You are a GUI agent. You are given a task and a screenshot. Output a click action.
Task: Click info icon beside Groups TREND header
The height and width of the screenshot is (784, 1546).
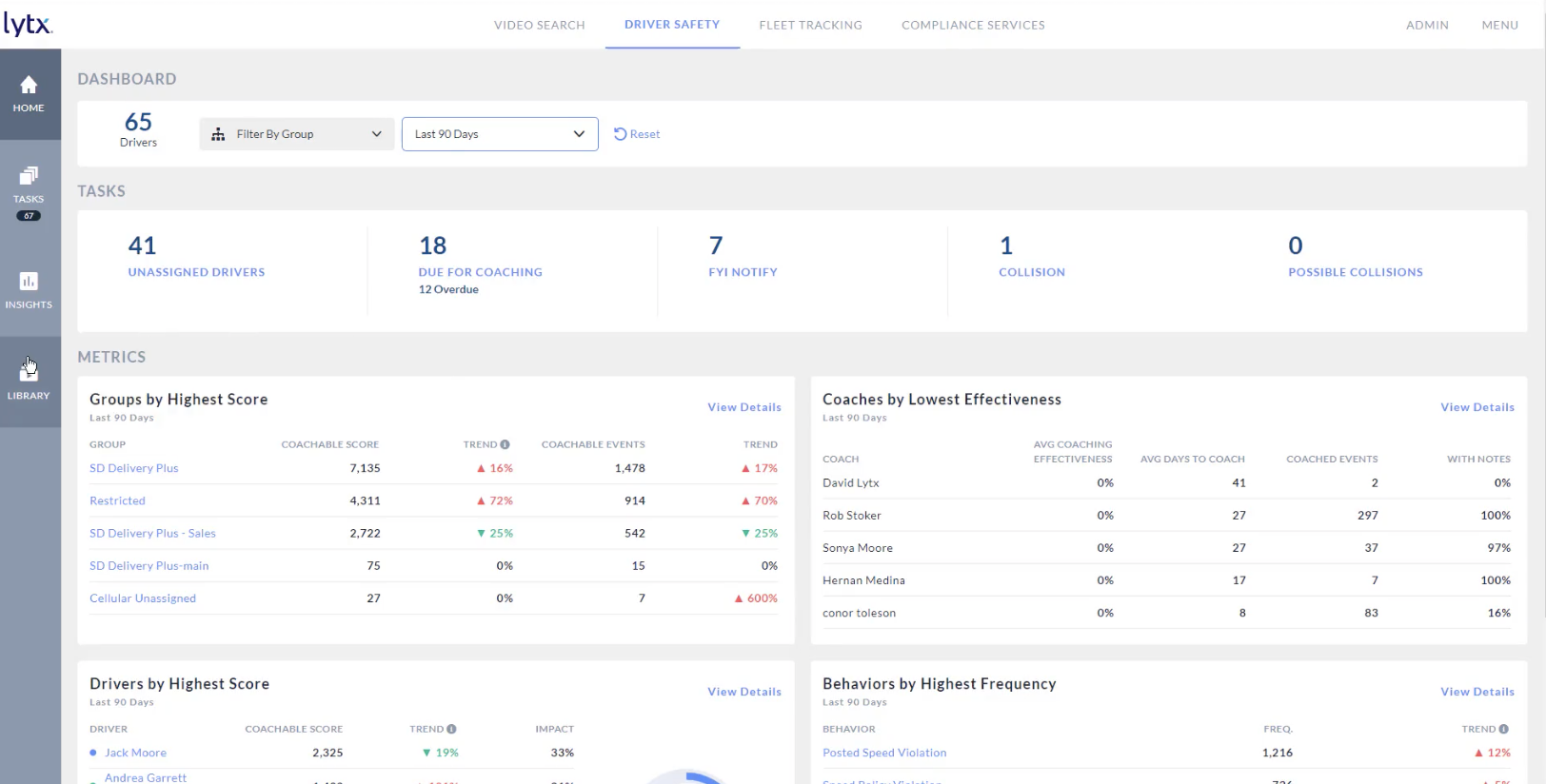pos(505,444)
